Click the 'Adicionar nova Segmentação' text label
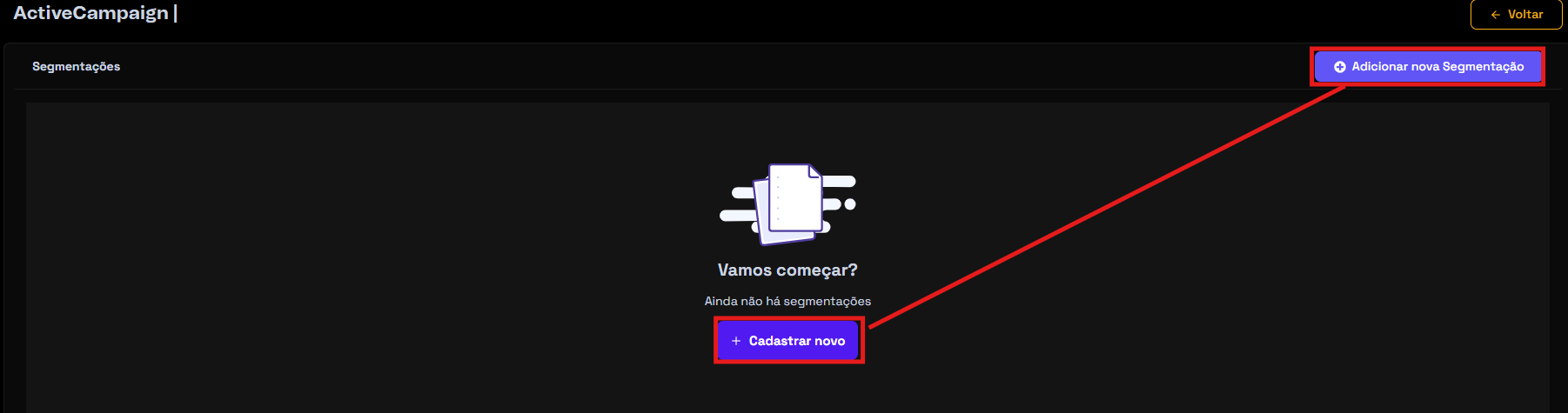 pos(1437,67)
